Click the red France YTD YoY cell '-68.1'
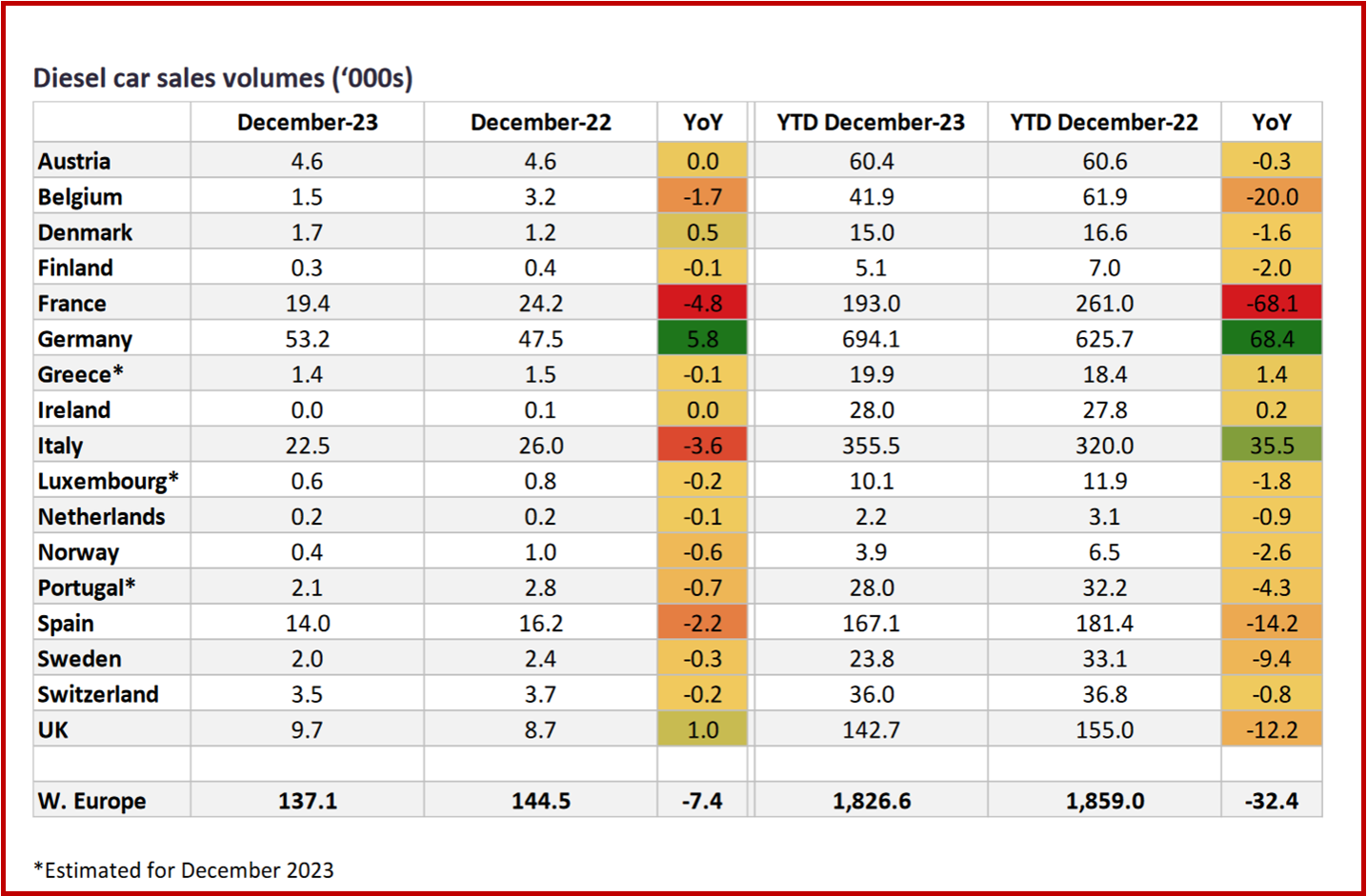The width and height of the screenshot is (1367, 896). (1272, 304)
